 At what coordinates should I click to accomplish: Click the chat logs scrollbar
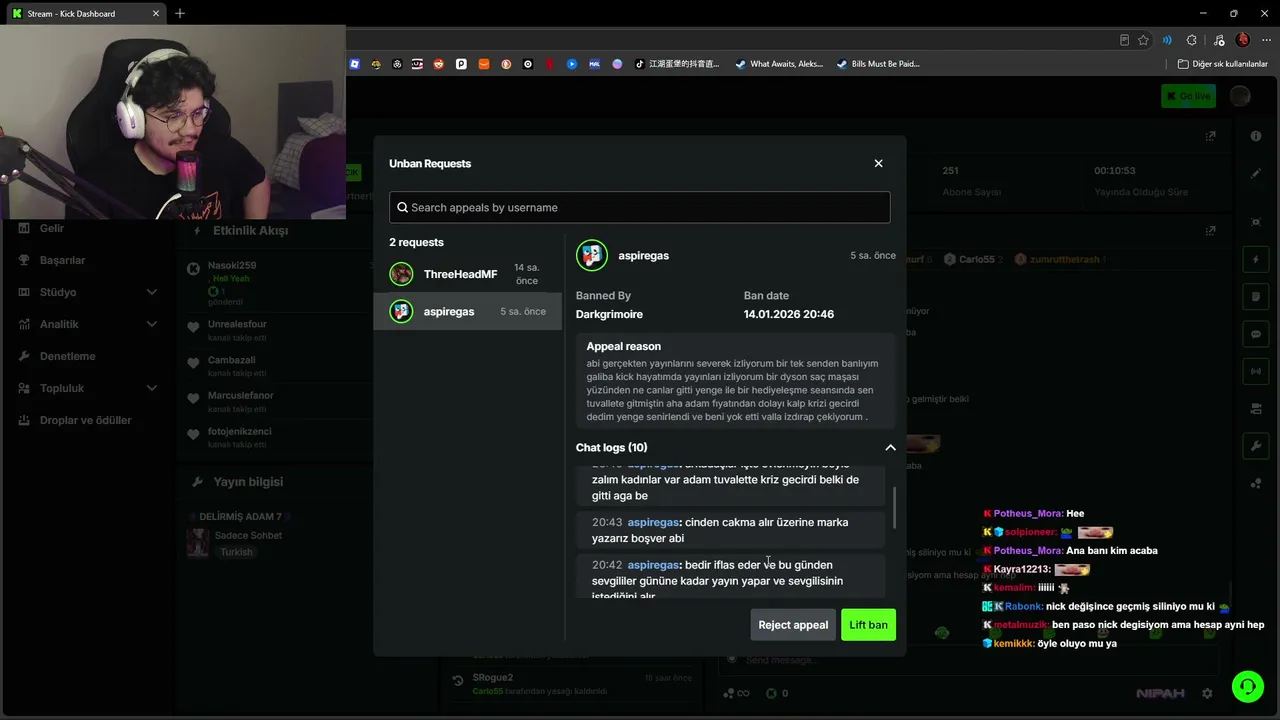point(894,508)
